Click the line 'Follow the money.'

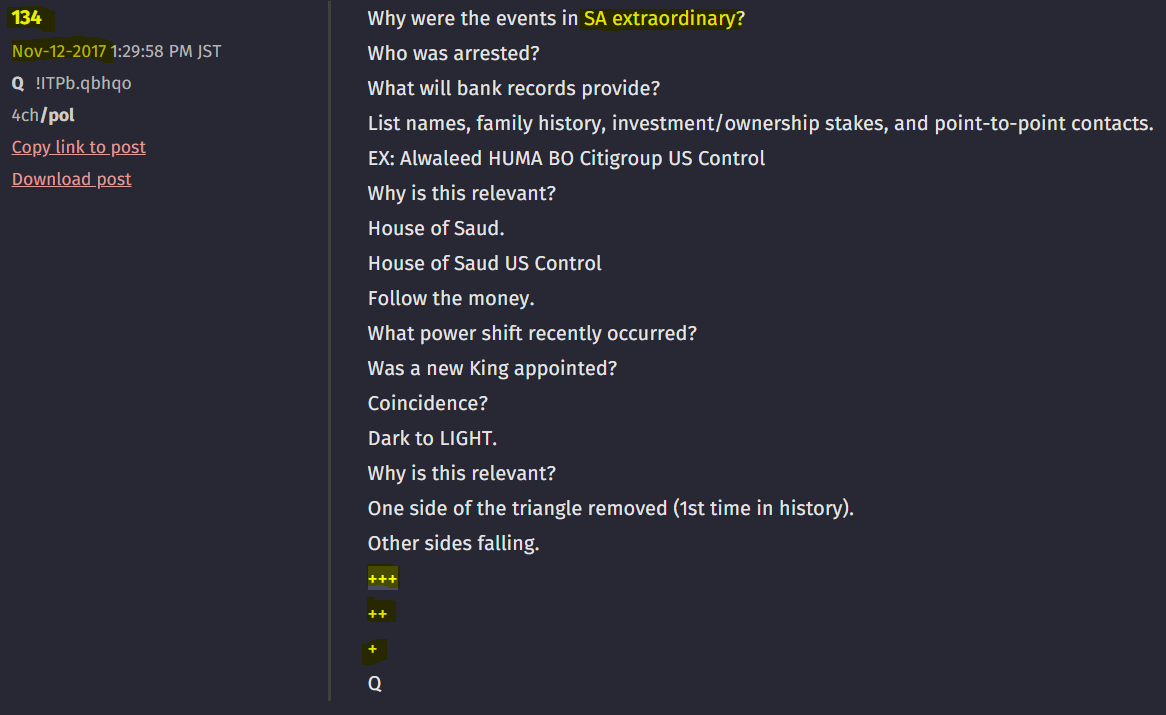pos(451,299)
